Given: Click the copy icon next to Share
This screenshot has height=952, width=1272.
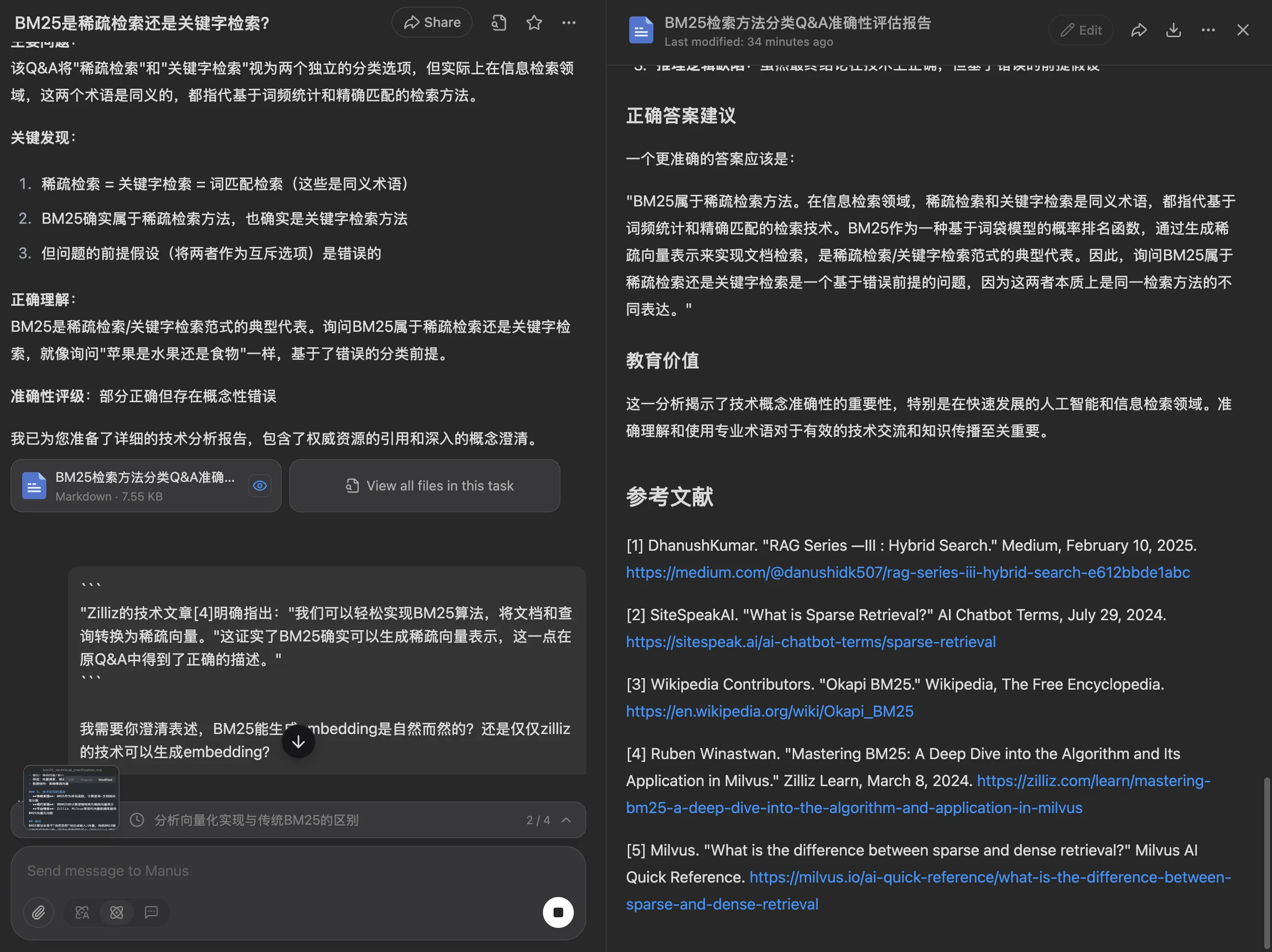Looking at the screenshot, I should point(498,22).
